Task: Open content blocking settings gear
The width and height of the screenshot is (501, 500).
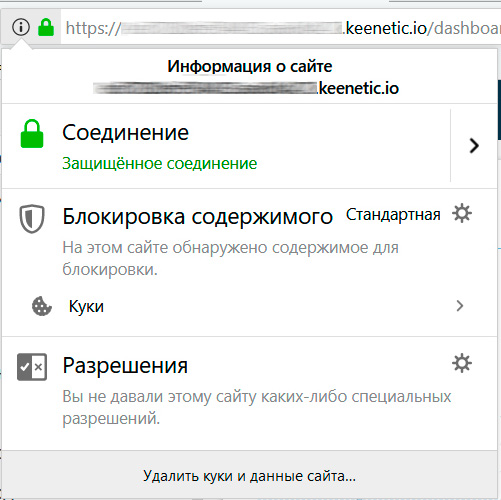Action: point(462,213)
